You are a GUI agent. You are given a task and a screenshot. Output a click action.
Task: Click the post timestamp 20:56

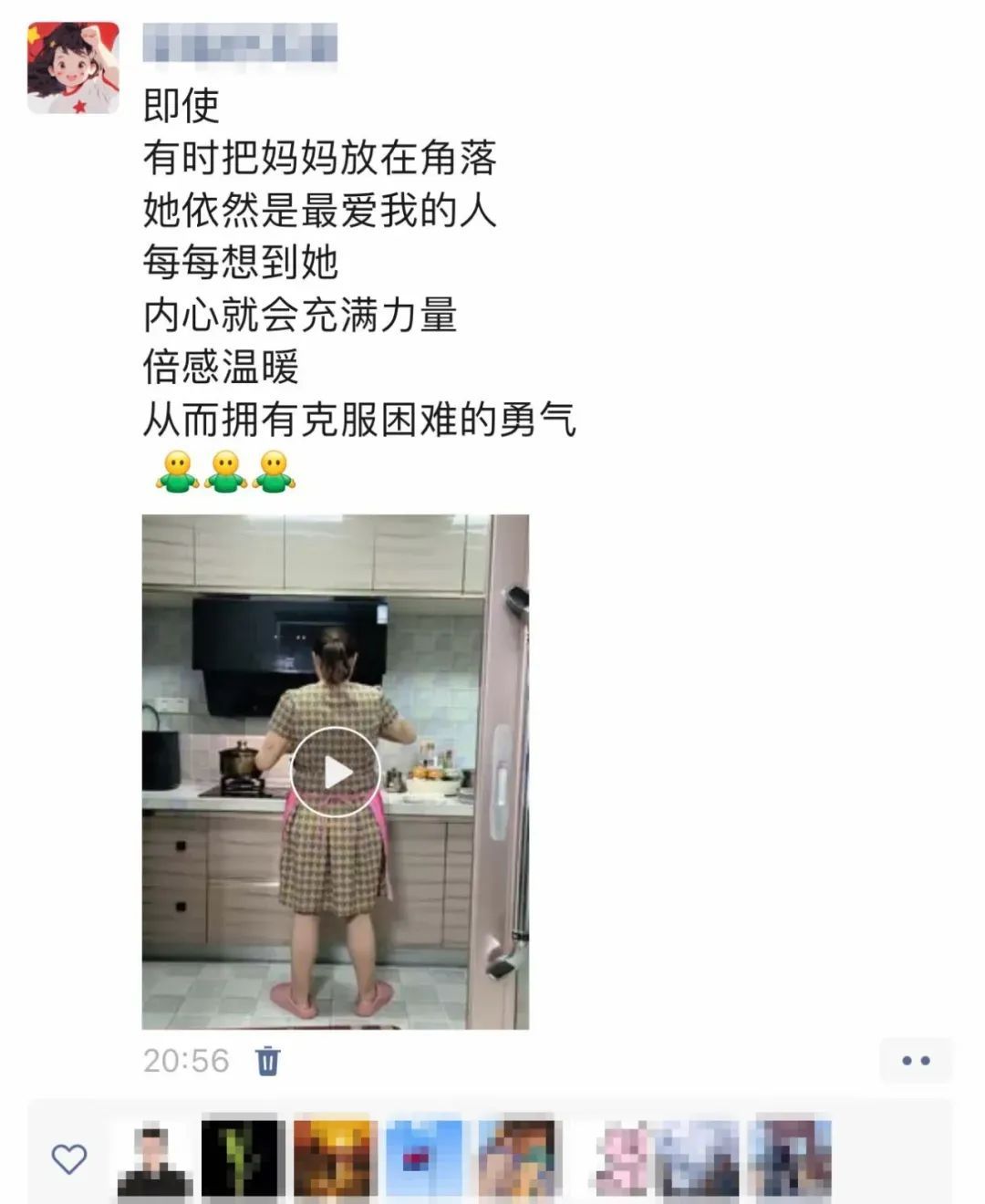click(x=186, y=1061)
